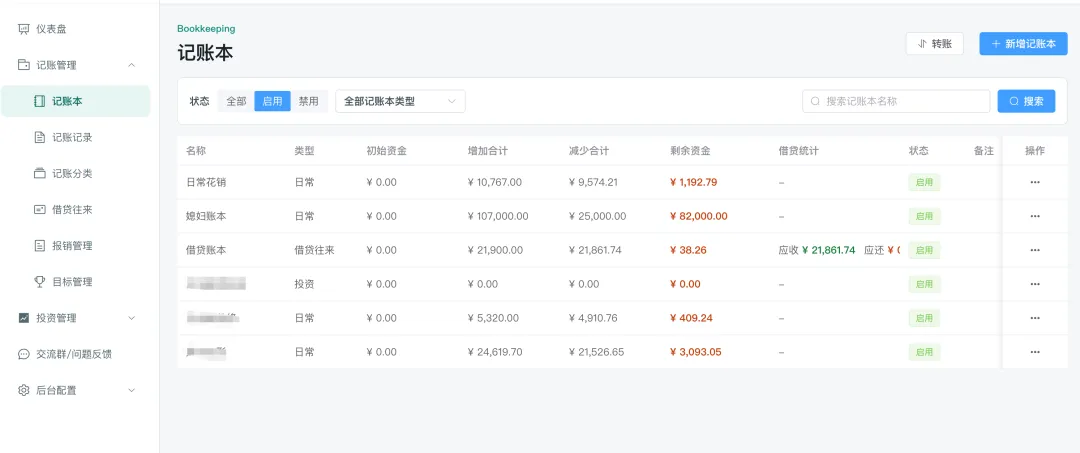Click the 启用 status tag for 日常花销
Image resolution: width=1080 pixels, height=453 pixels.
[924, 182]
